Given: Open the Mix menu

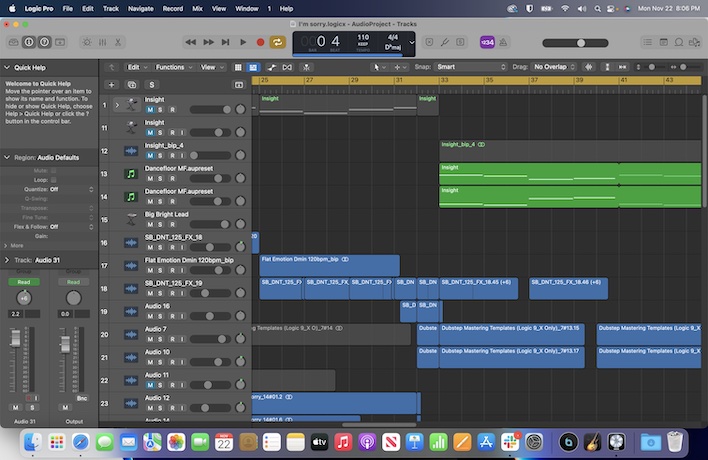Looking at the screenshot, I should click(x=197, y=9).
